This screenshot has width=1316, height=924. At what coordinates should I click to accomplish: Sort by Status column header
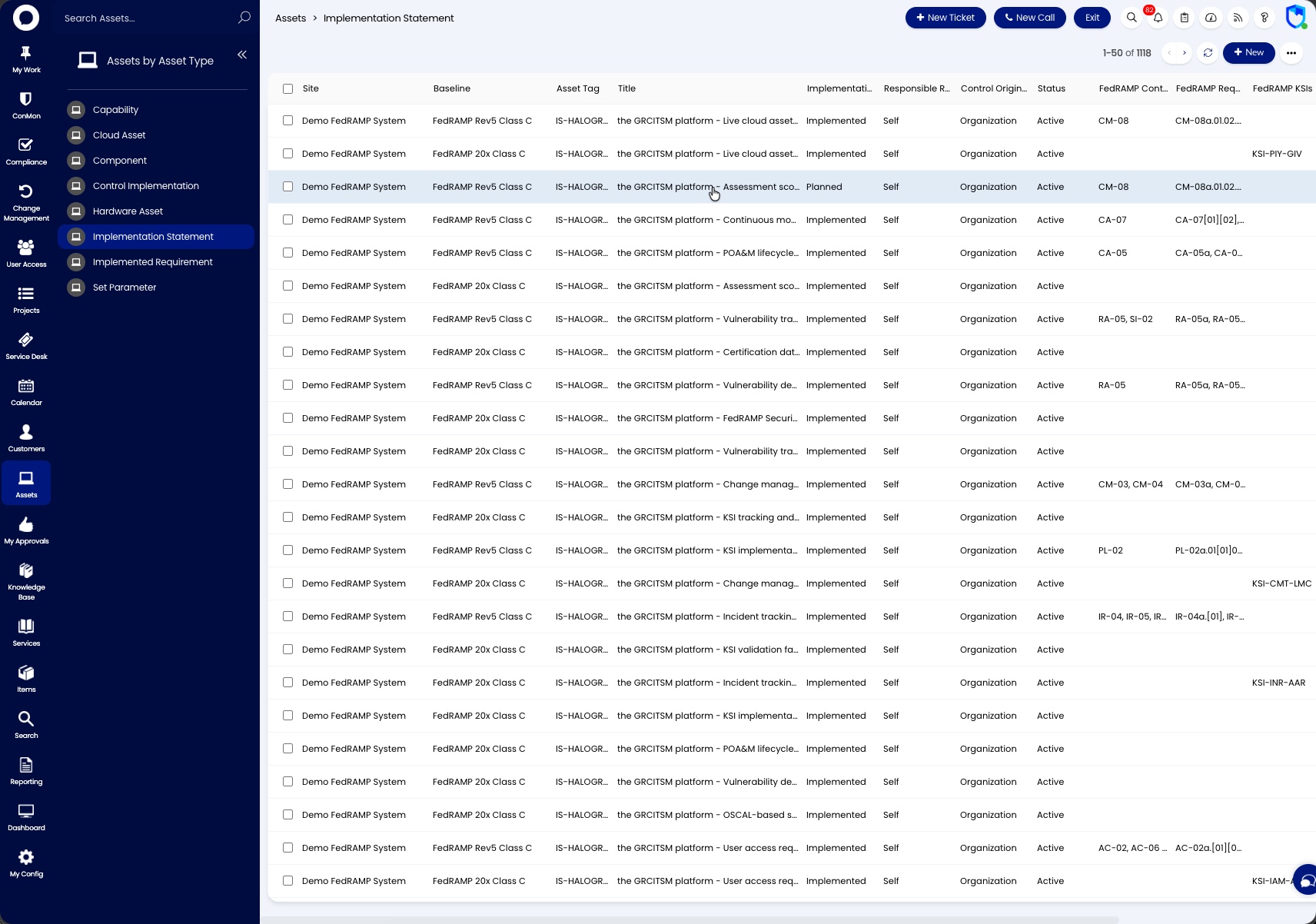[x=1051, y=88]
